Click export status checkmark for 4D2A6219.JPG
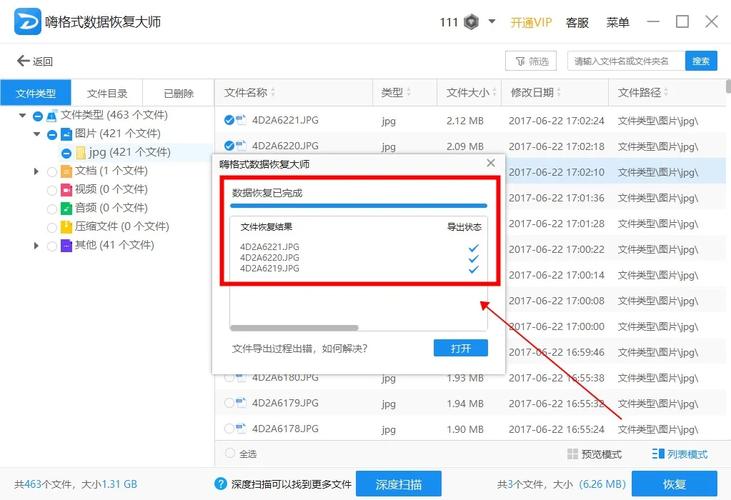The image size is (731, 500). click(x=473, y=269)
